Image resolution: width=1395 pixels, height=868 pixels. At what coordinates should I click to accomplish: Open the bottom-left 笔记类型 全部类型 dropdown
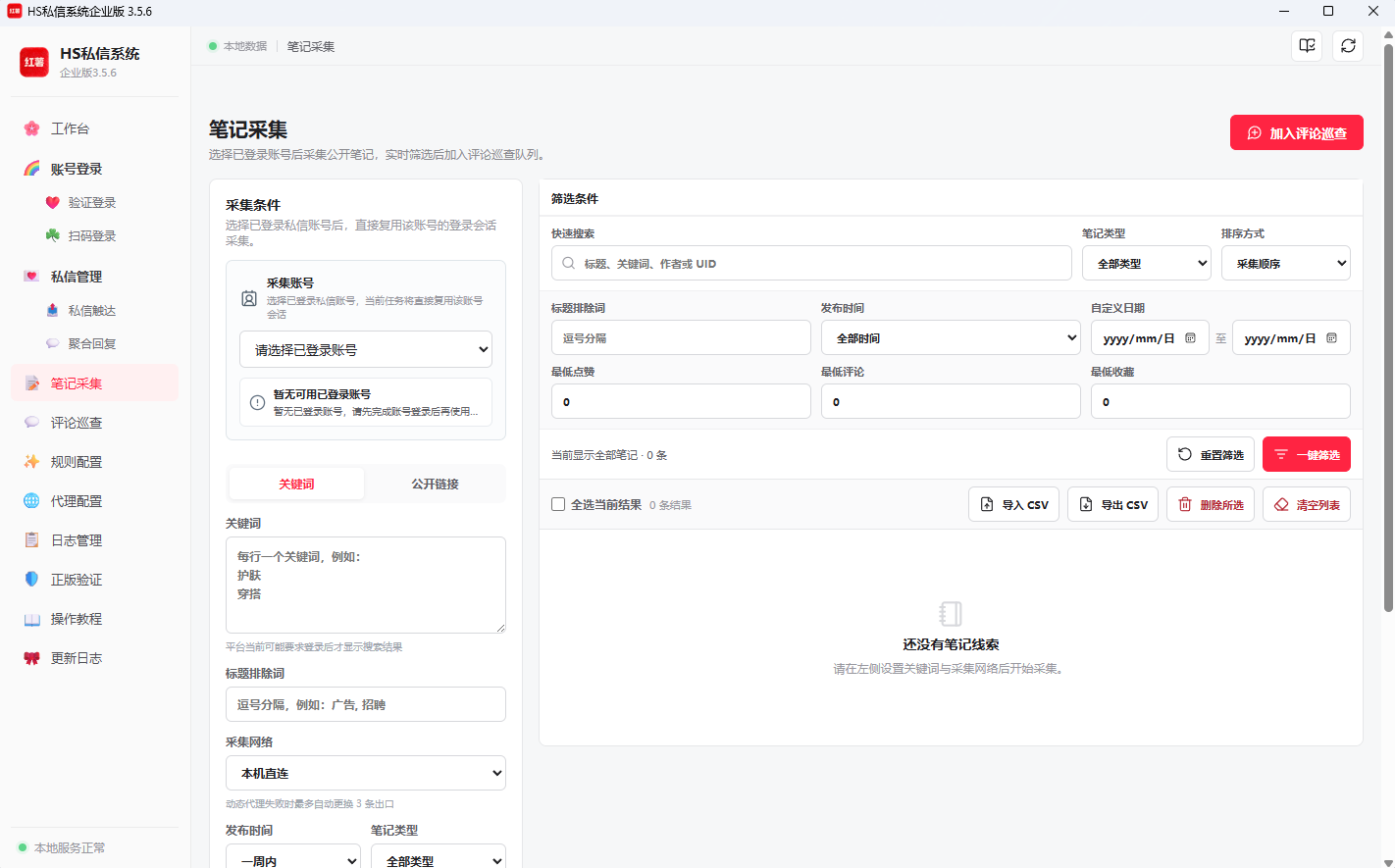pyautogui.click(x=439, y=856)
